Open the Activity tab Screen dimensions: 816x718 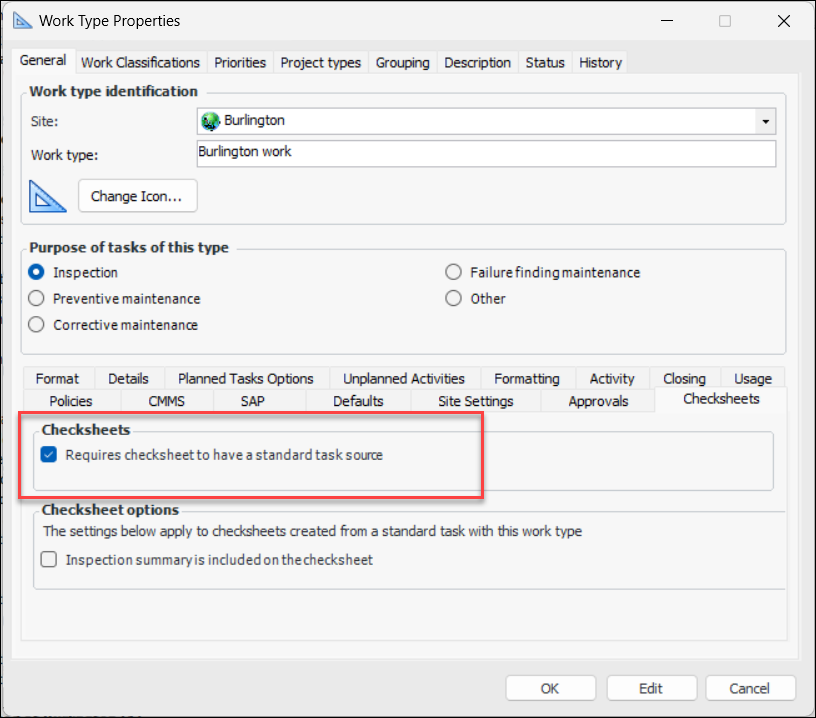612,378
